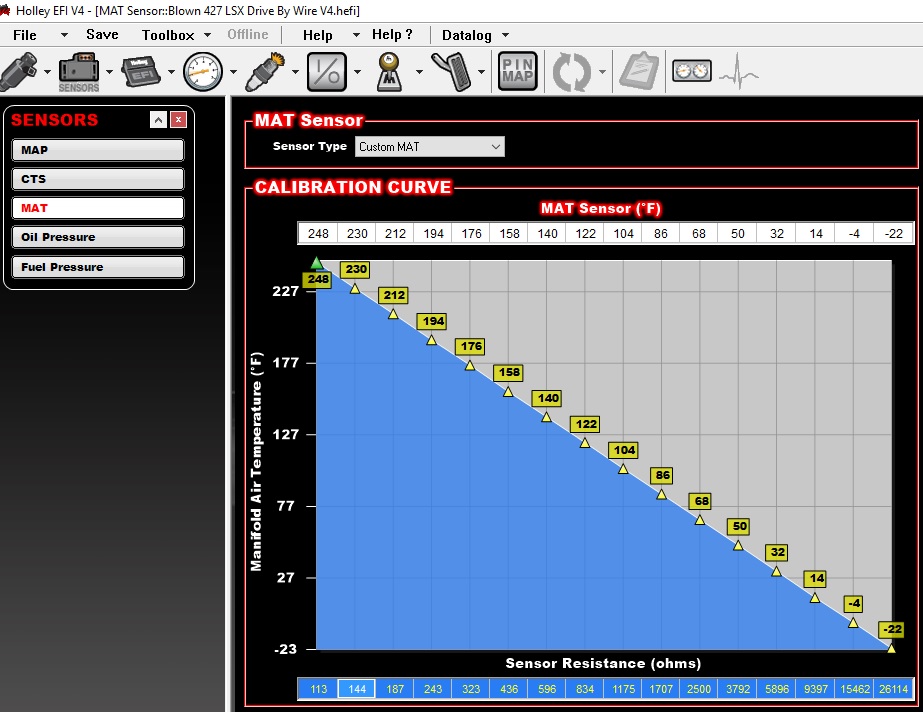923x712 pixels.
Task: Open the dropdown arrow beside Sensors icon
Action: click(x=110, y=72)
